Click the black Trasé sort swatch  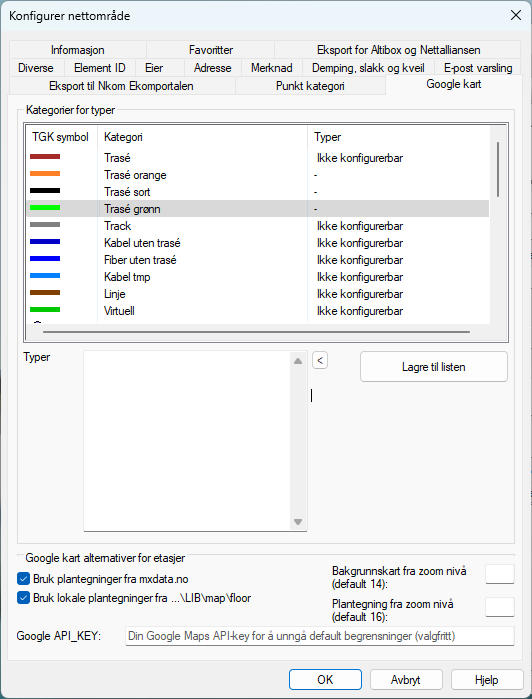point(45,190)
